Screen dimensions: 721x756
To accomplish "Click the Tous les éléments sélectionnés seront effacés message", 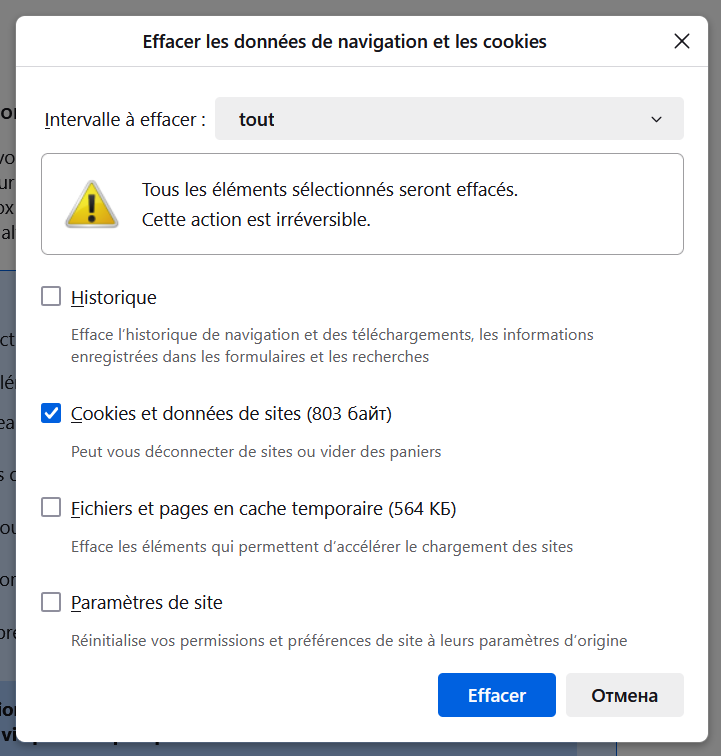I will pos(330,189).
